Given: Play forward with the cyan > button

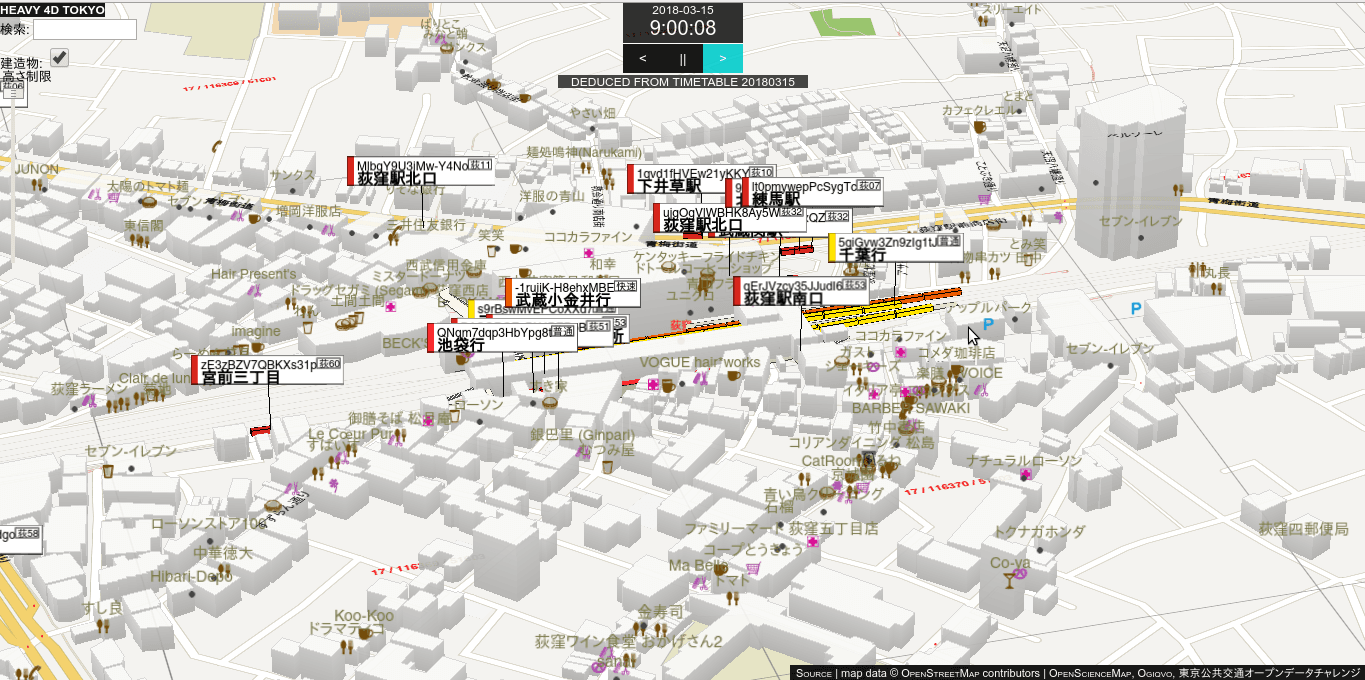Looking at the screenshot, I should click(723, 58).
